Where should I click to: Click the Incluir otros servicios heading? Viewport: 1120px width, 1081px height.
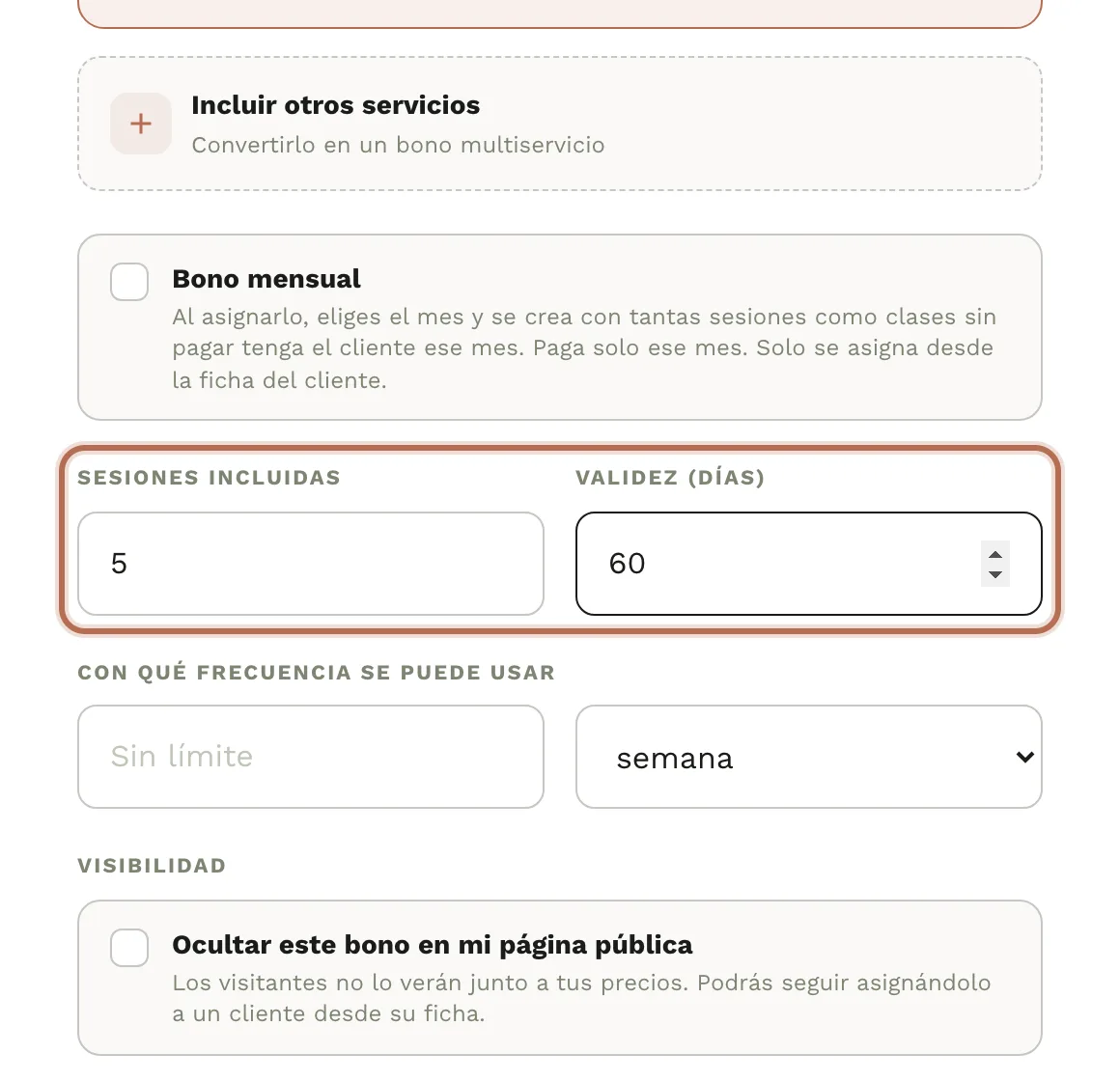pyautogui.click(x=336, y=105)
